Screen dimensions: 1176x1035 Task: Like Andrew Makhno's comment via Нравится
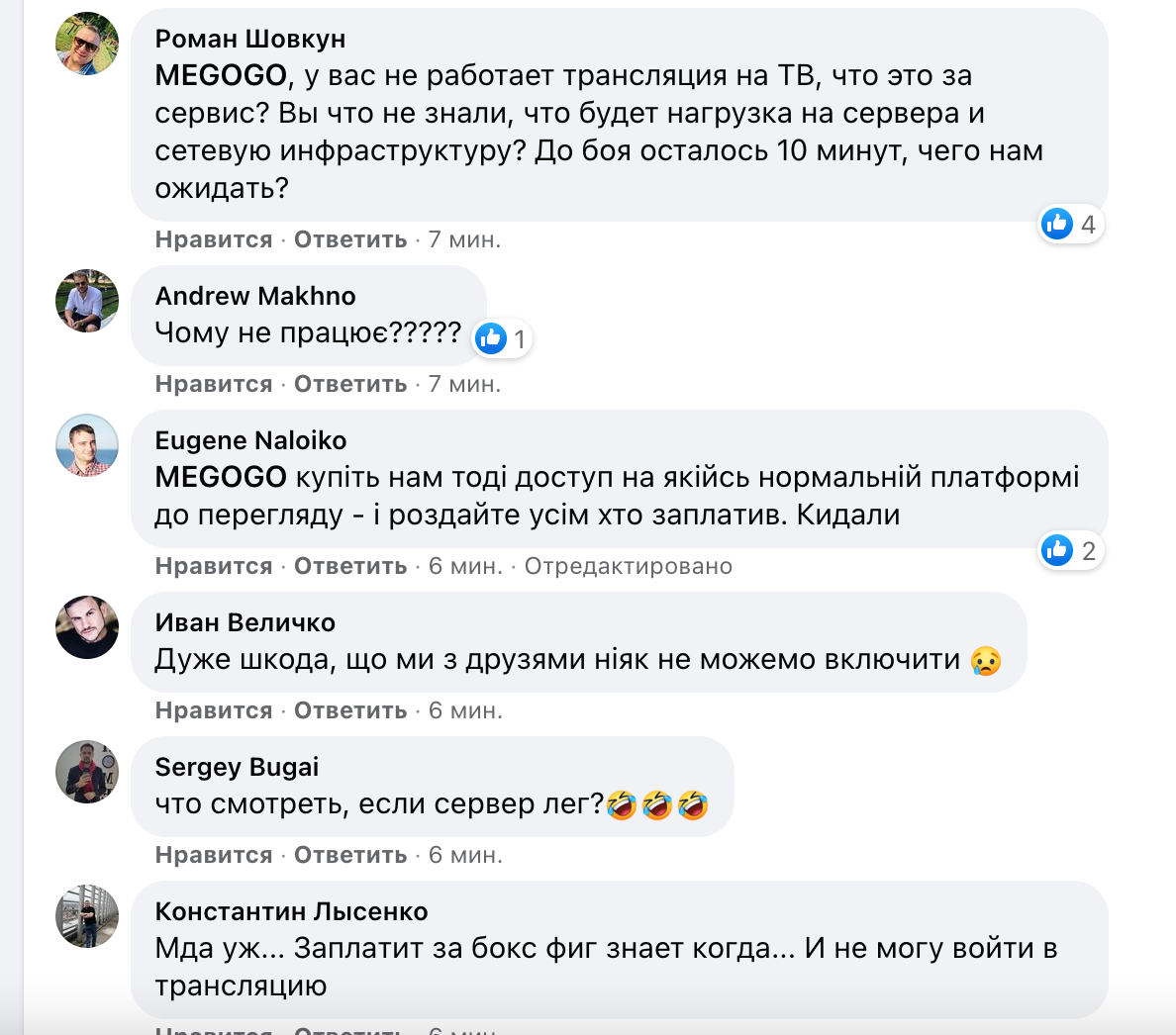click(212, 383)
